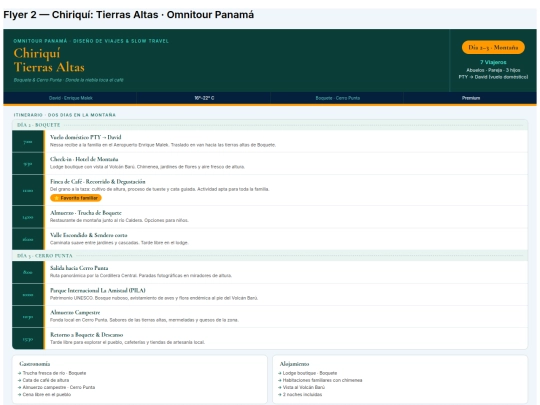The width and height of the screenshot is (540, 405).
Task: Click 'Ruta panorámica por la Cordillera Central' text
Action: (x=141, y=276)
